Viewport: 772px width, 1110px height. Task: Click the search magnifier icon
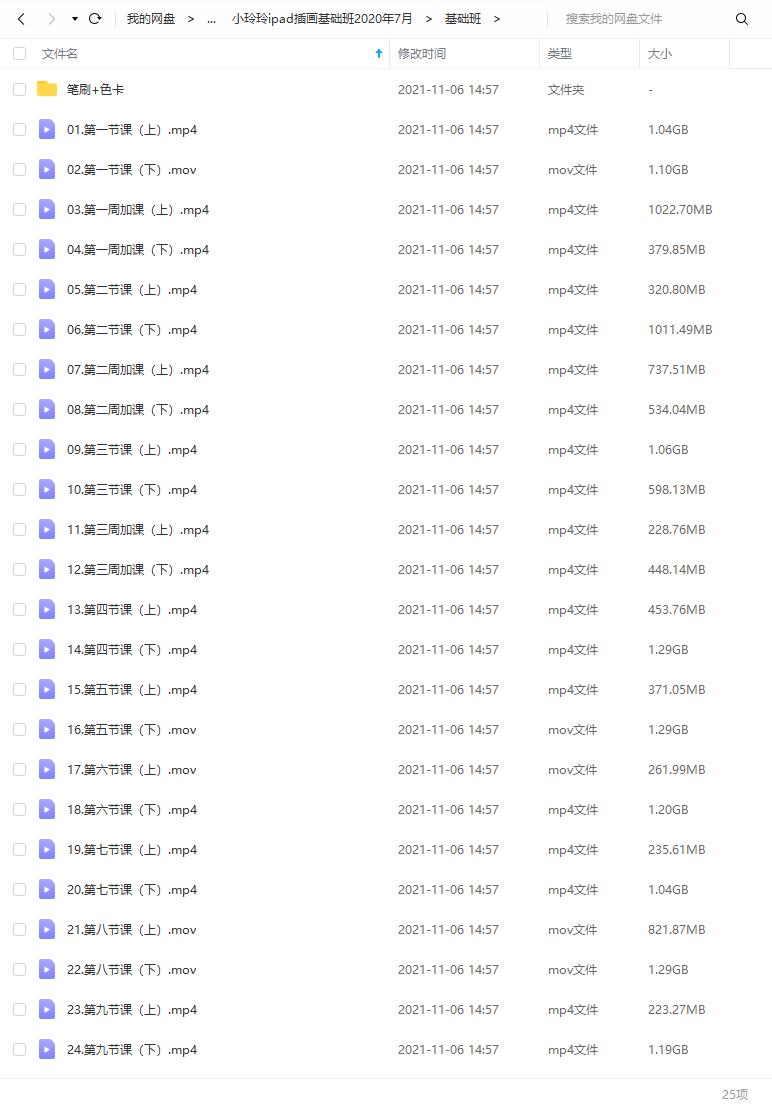coord(741,19)
